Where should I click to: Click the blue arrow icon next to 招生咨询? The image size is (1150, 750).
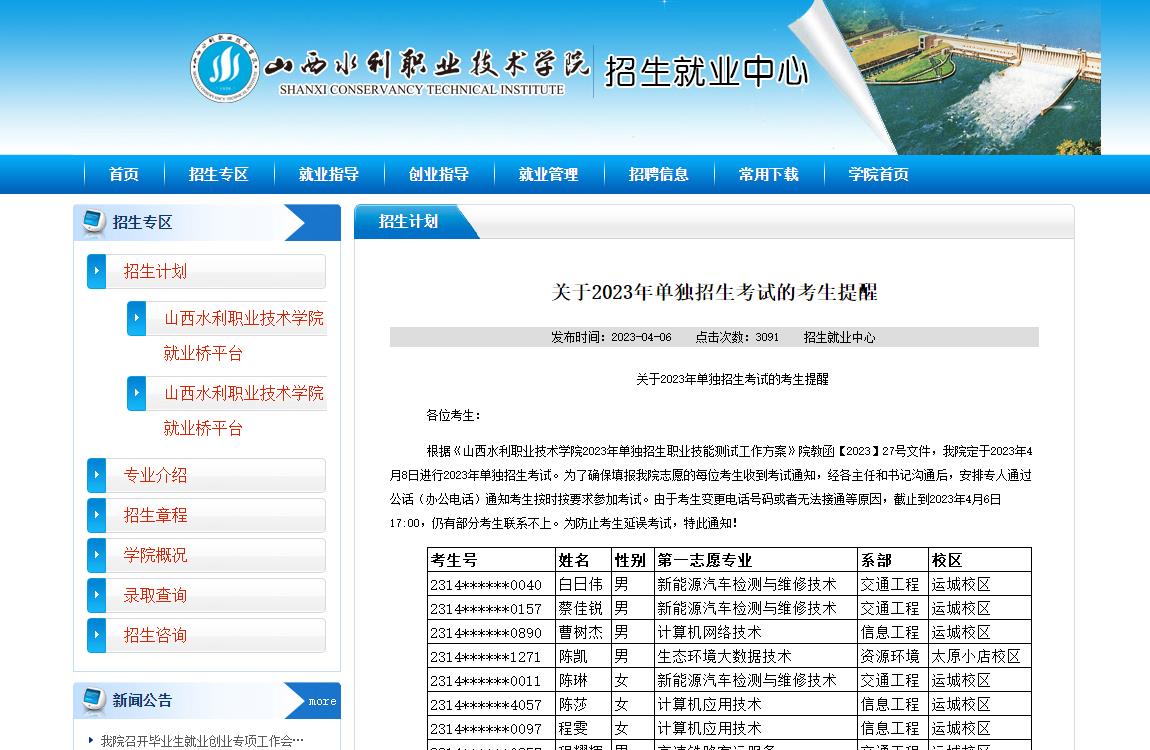96,635
